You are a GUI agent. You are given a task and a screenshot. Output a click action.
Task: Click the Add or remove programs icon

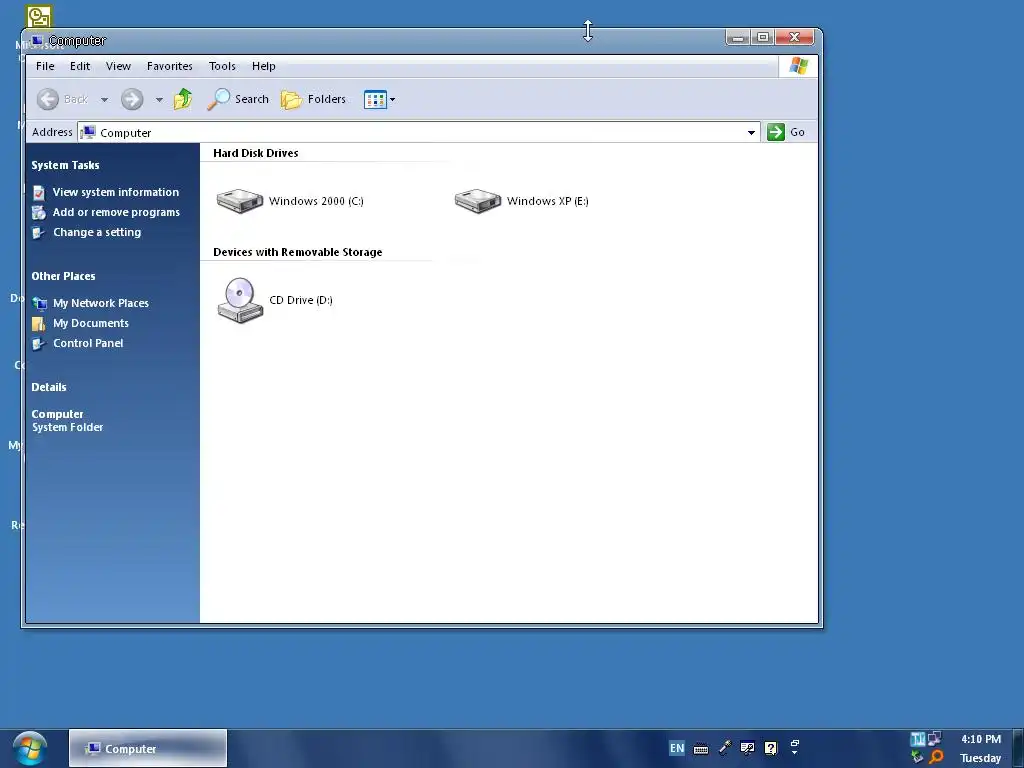coord(39,213)
